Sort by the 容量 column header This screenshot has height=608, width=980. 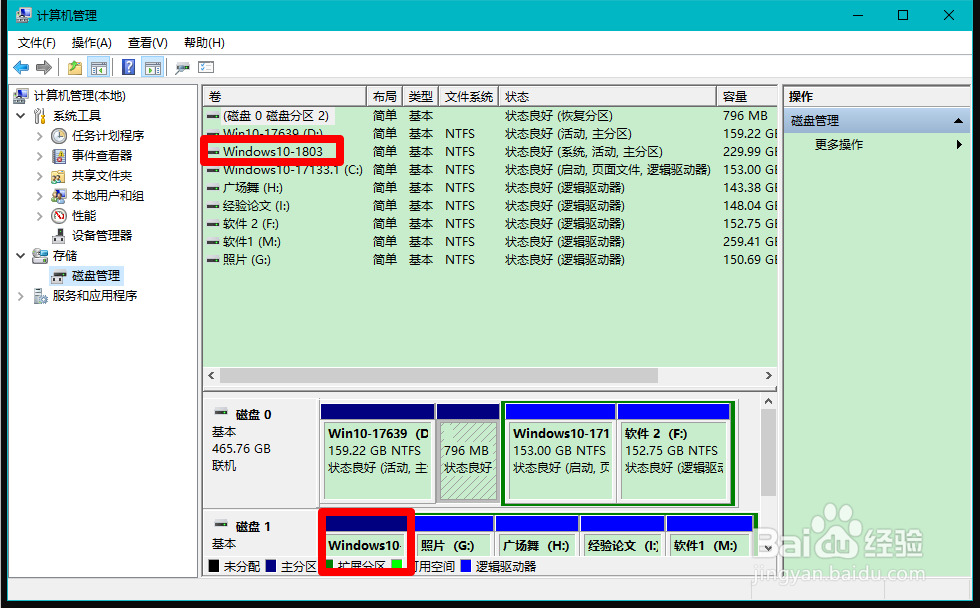[x=747, y=96]
